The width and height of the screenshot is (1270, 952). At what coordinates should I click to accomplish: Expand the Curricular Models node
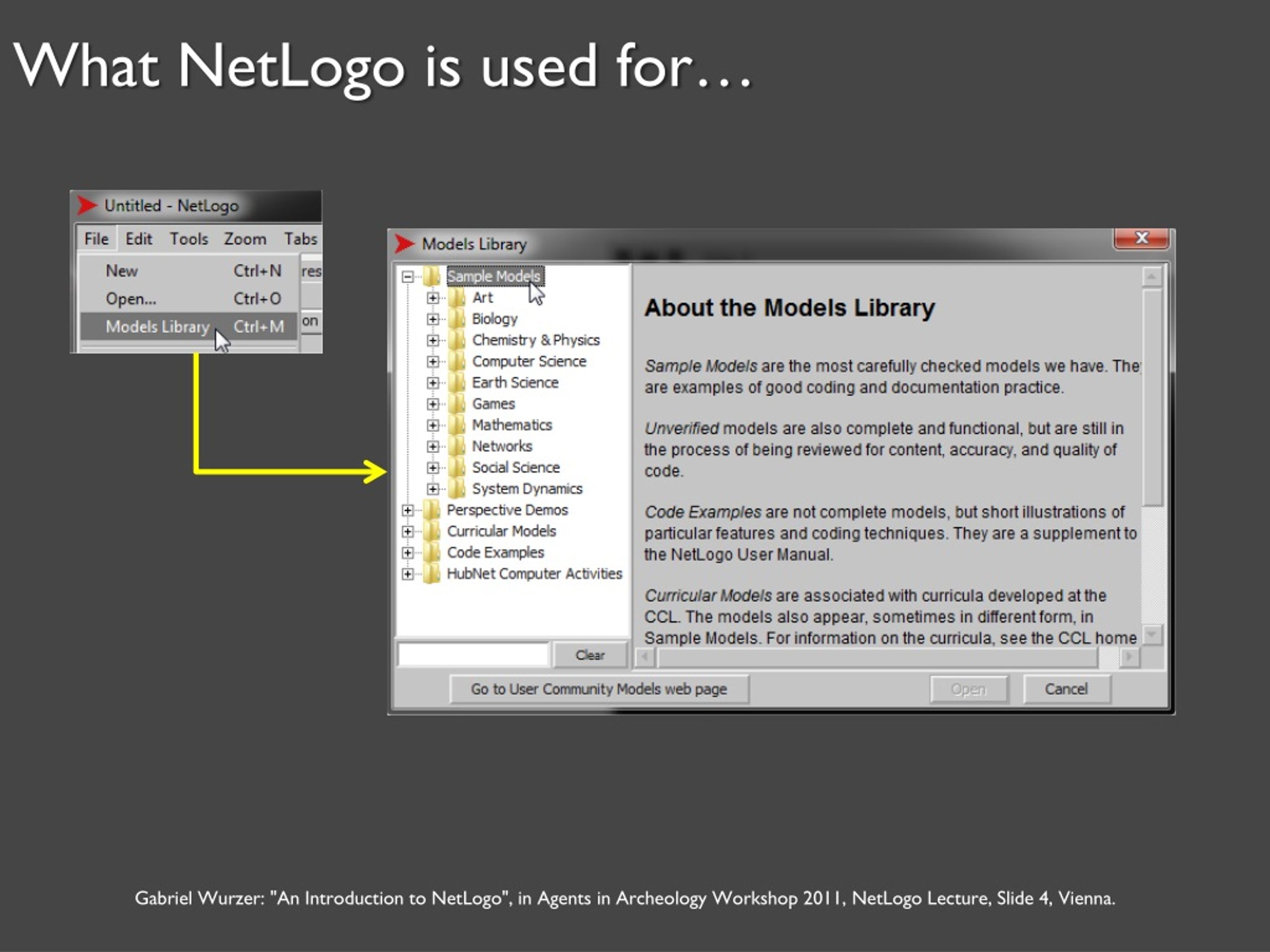tap(408, 532)
